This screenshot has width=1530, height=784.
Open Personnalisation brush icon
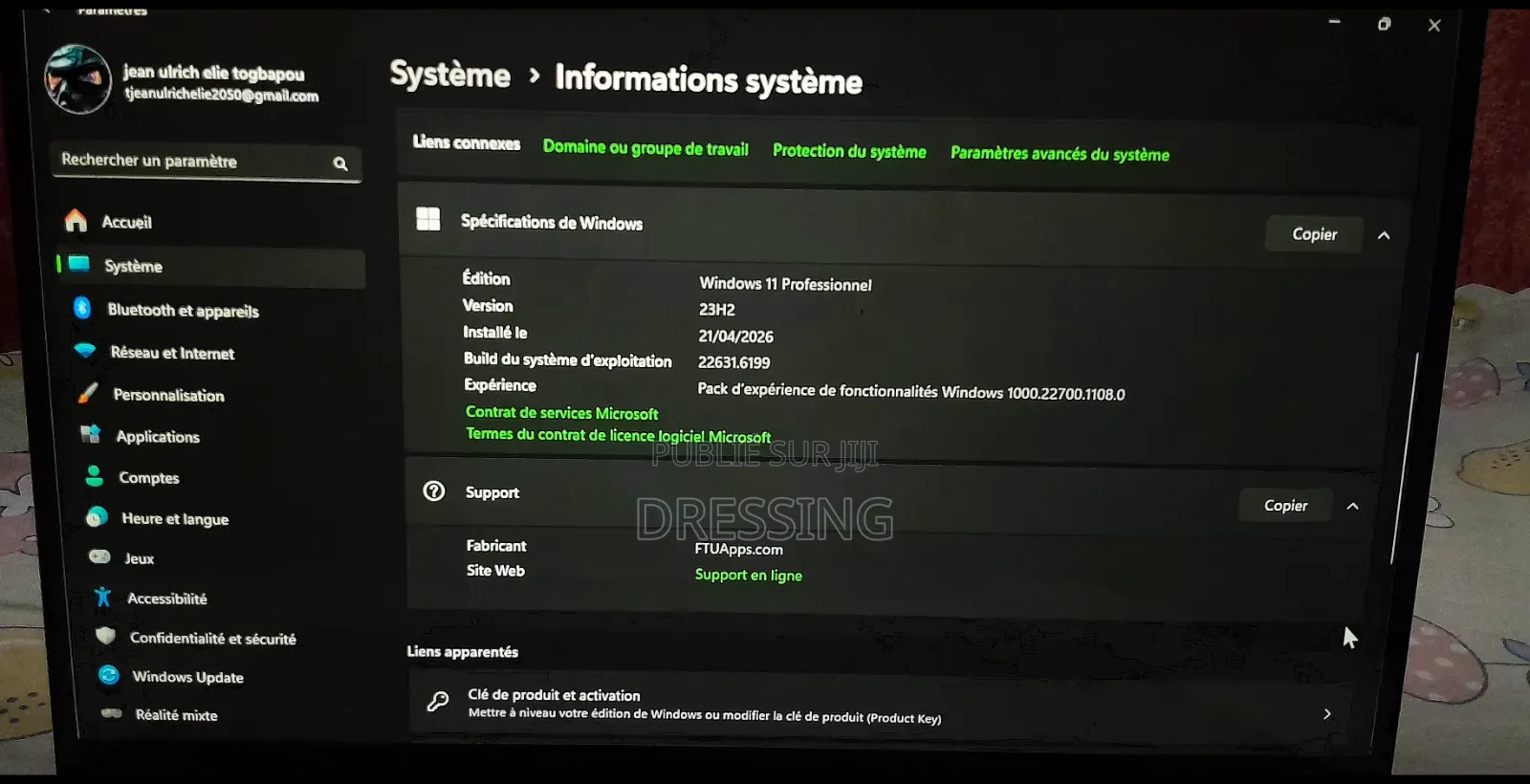[x=88, y=393]
